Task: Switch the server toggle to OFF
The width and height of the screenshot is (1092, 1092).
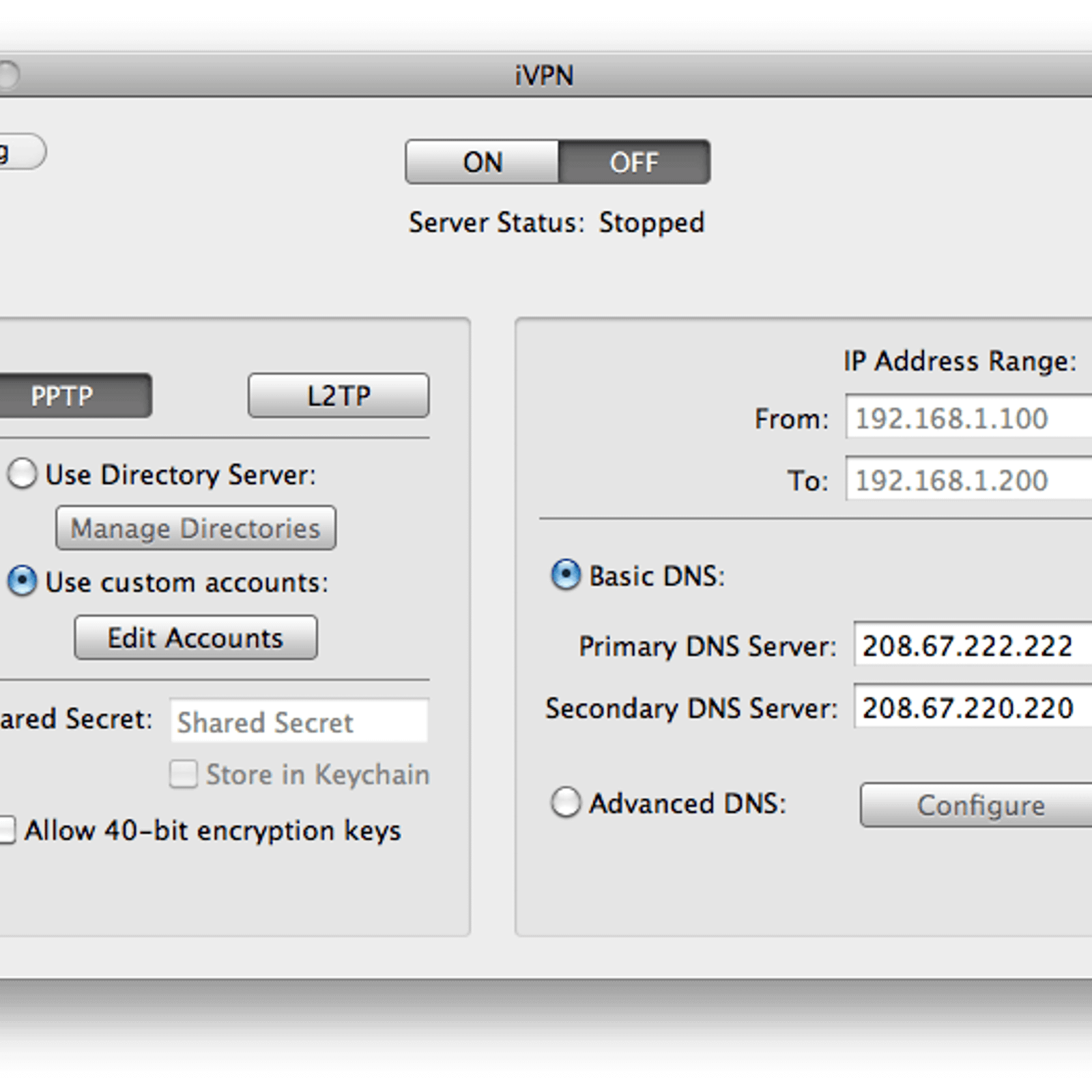Action: pos(634,162)
